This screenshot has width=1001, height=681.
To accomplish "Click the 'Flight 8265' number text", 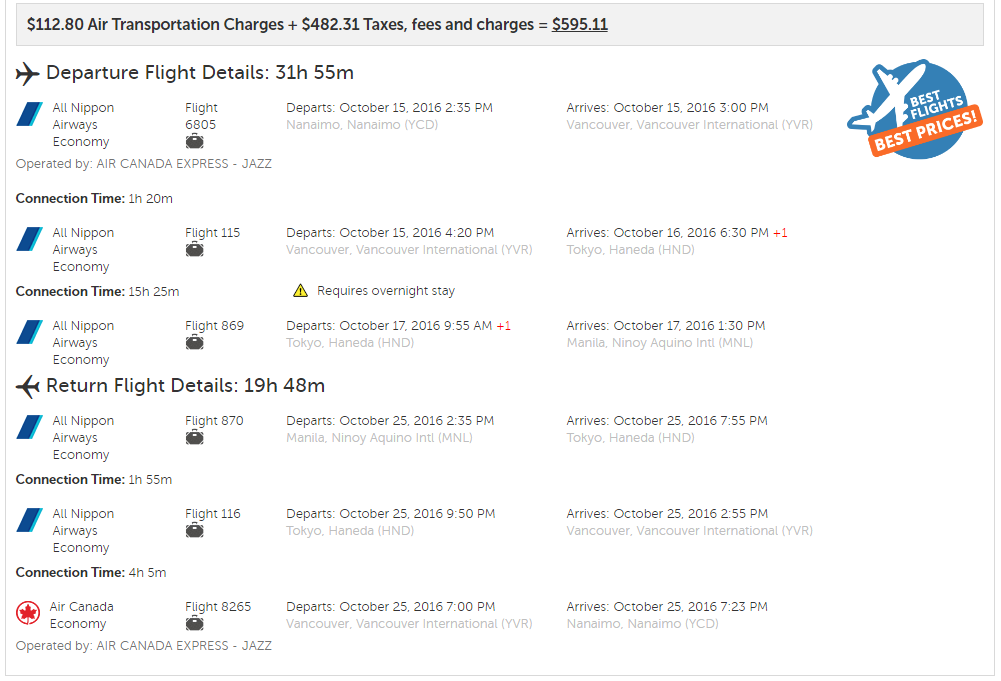I will 218,607.
